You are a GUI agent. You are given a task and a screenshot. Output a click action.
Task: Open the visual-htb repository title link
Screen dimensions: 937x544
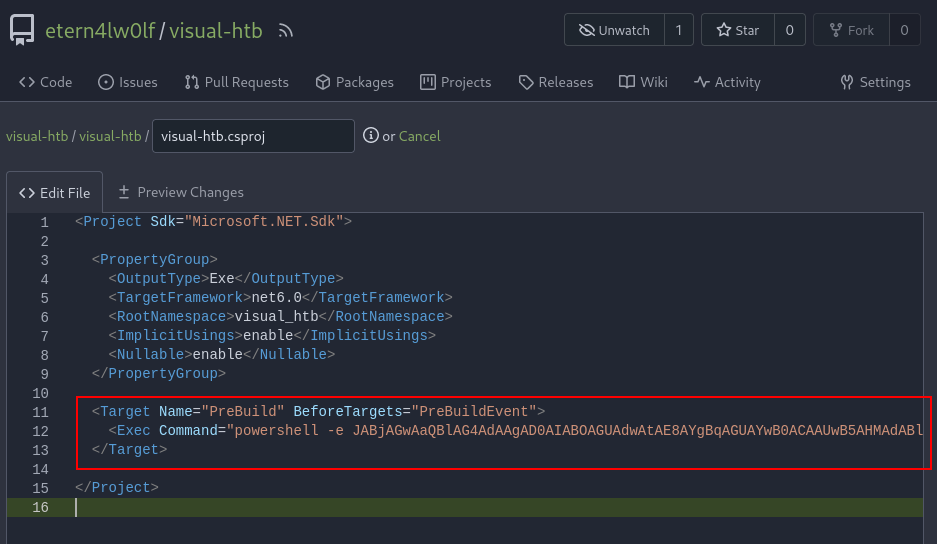[216, 30]
